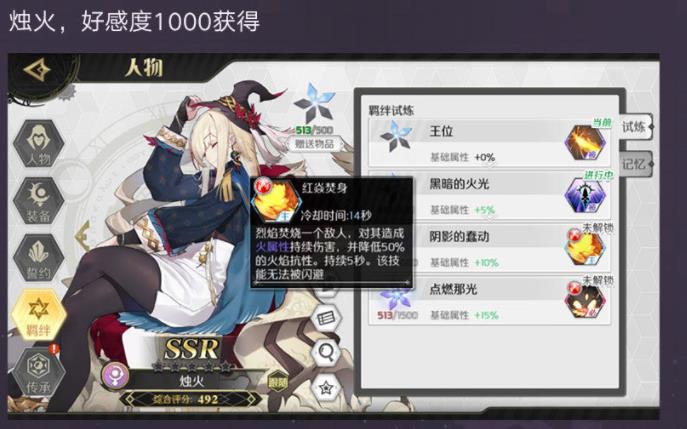
Task: Open the 传承 inheritance sidebar icon
Action: 39,372
